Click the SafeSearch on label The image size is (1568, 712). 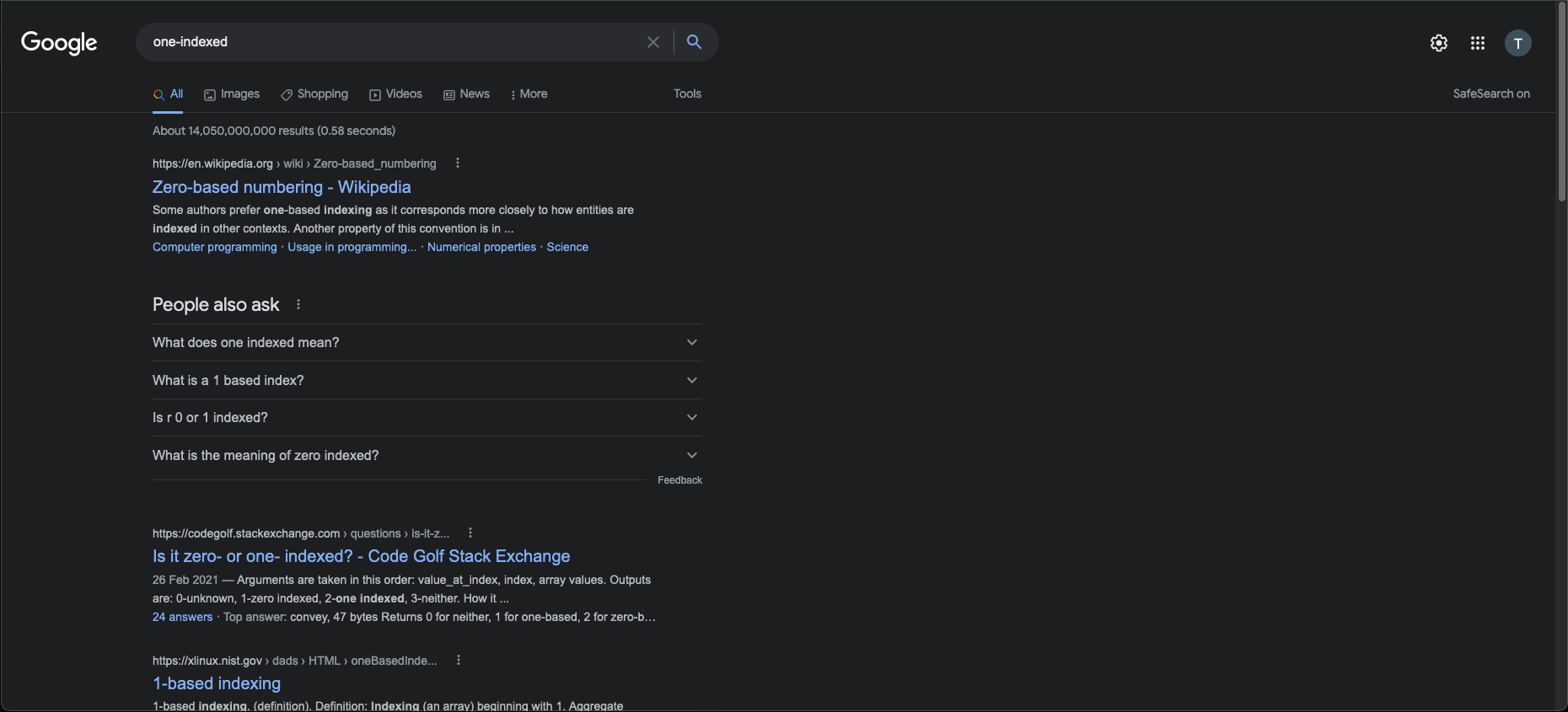tap(1491, 94)
